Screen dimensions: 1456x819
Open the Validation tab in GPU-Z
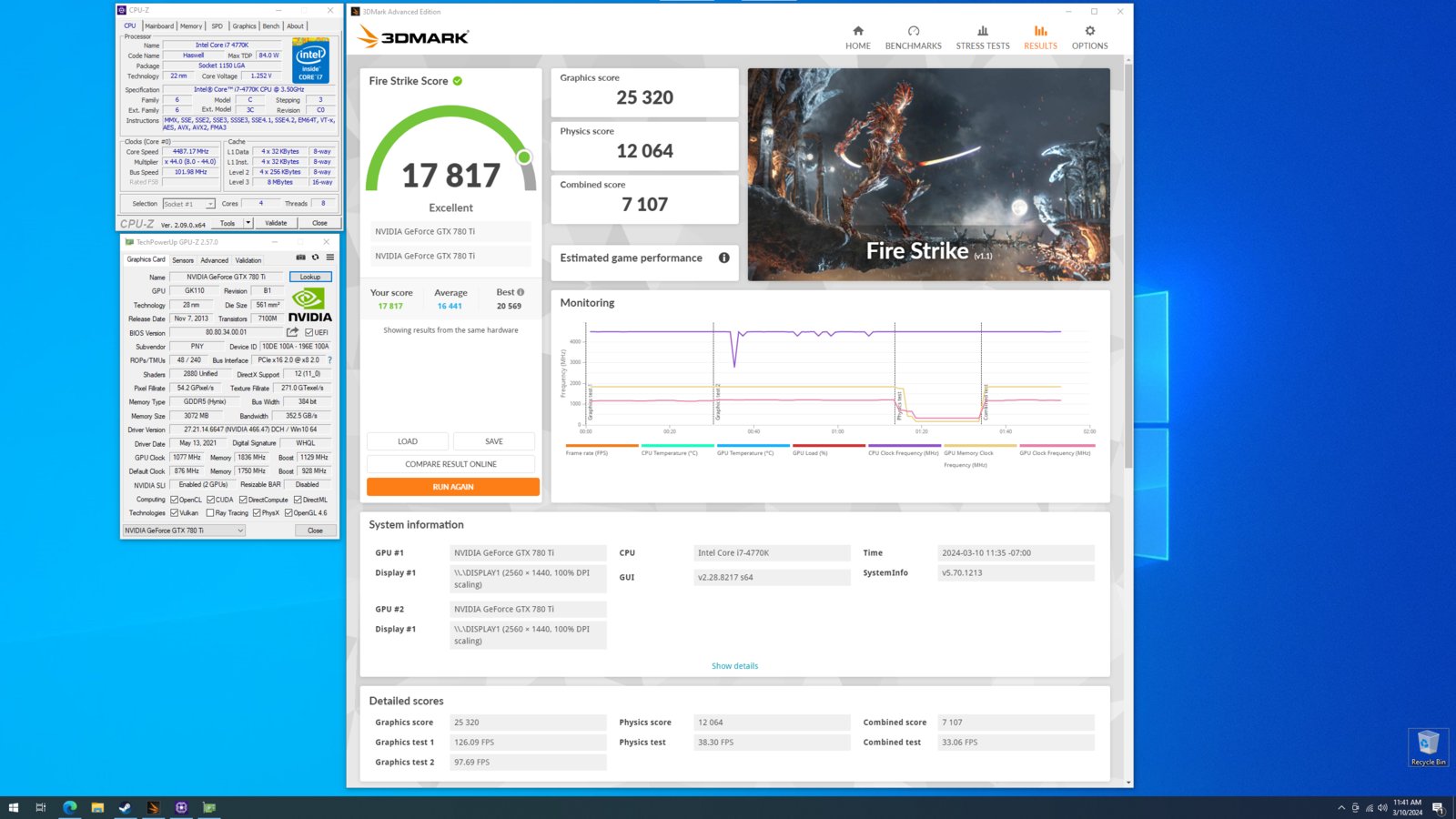tap(248, 260)
